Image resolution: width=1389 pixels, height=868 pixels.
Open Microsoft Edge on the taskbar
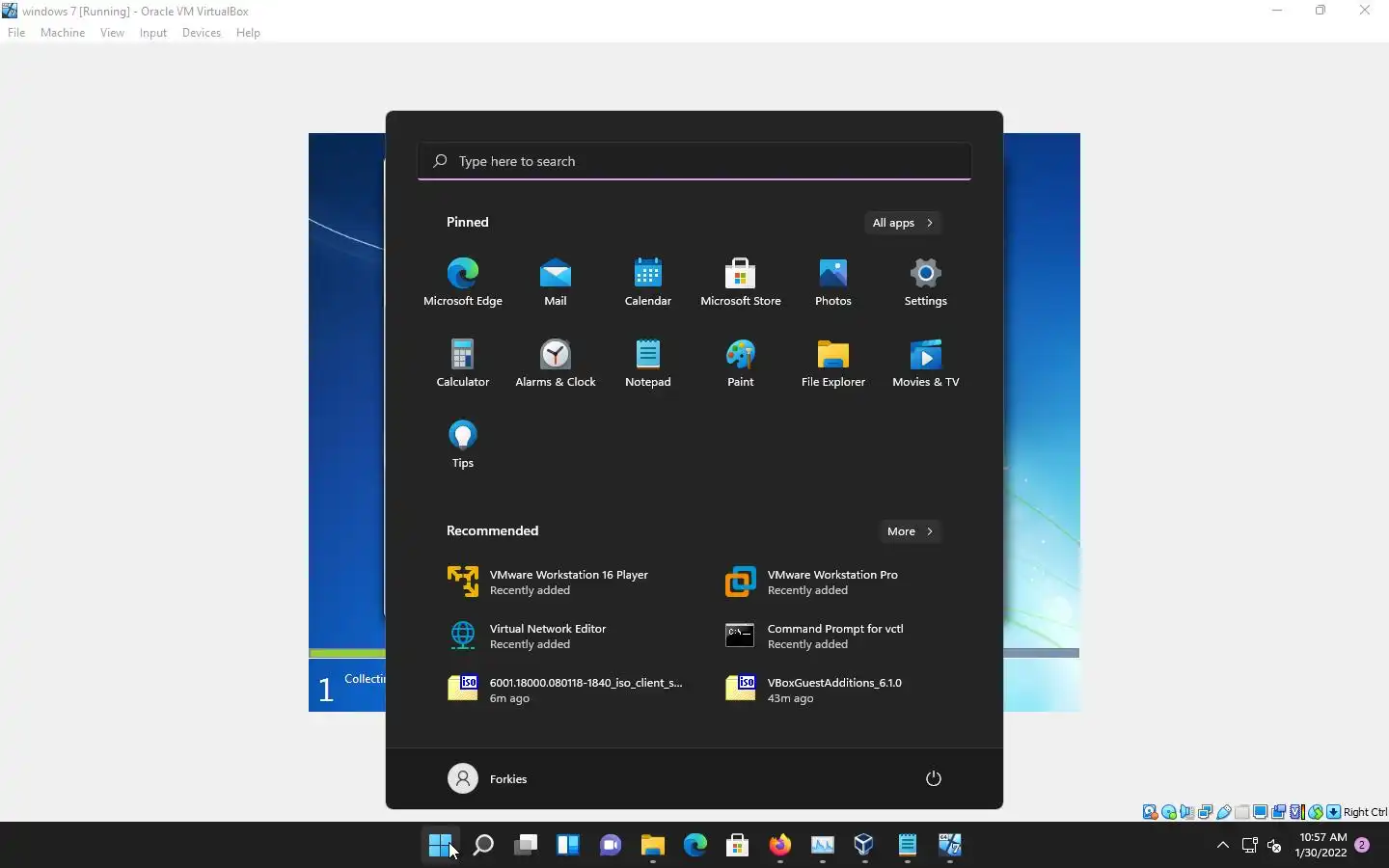[x=695, y=846]
